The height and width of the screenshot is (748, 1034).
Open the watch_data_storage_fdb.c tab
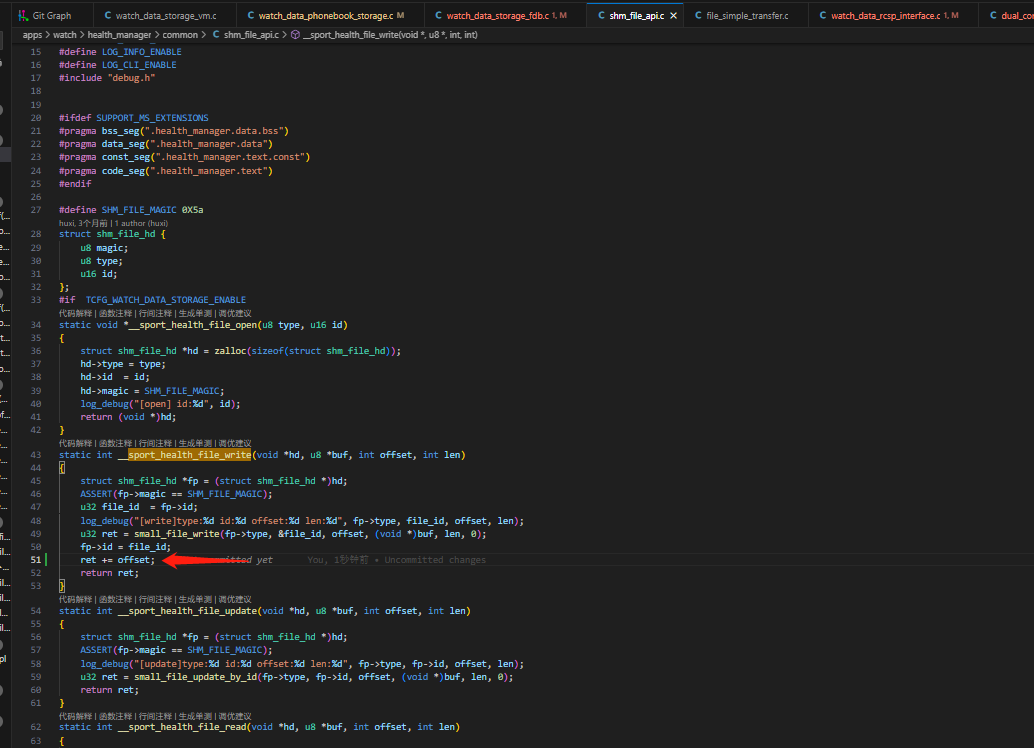[x=497, y=15]
